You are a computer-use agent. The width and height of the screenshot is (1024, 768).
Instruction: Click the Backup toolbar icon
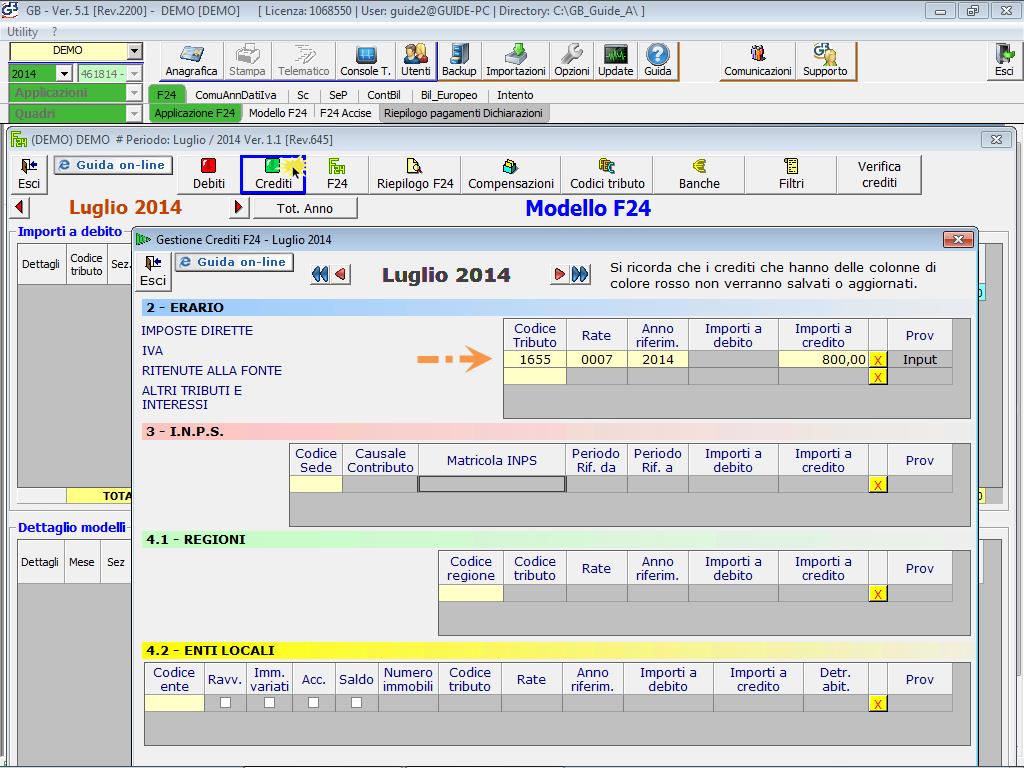coord(459,61)
